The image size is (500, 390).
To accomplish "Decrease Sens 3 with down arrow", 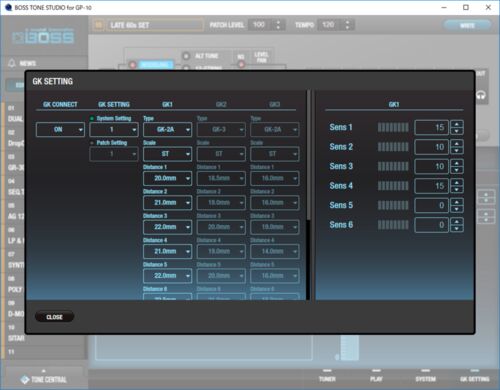I will [x=457, y=170].
